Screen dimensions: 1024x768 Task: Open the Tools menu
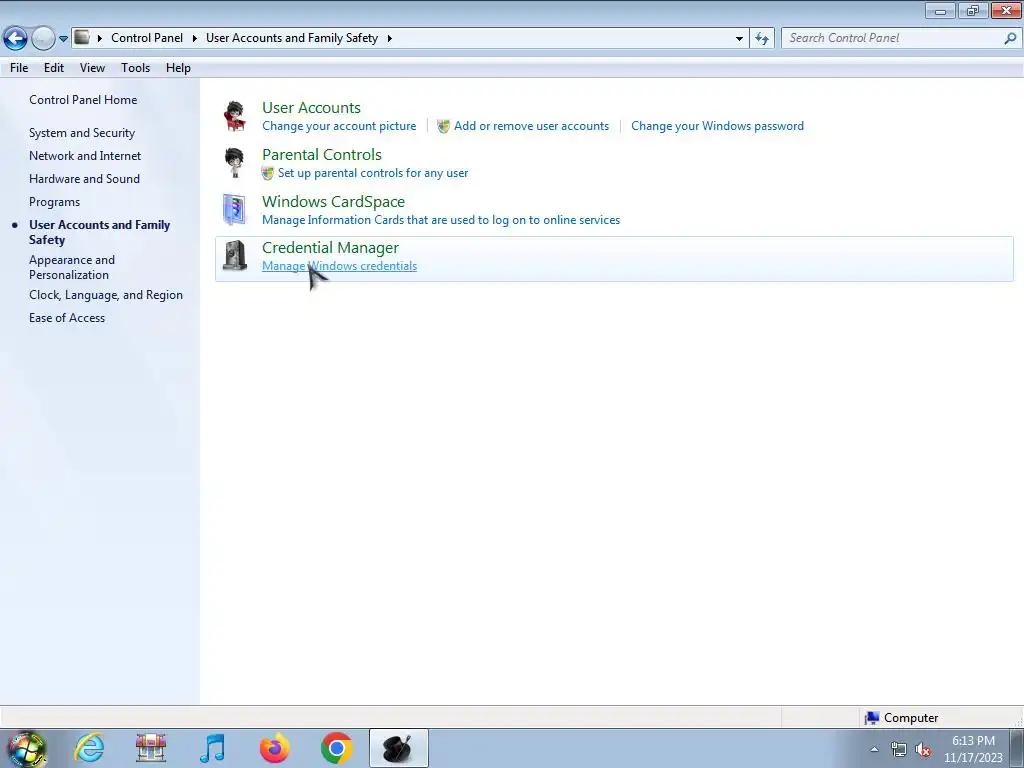click(135, 68)
